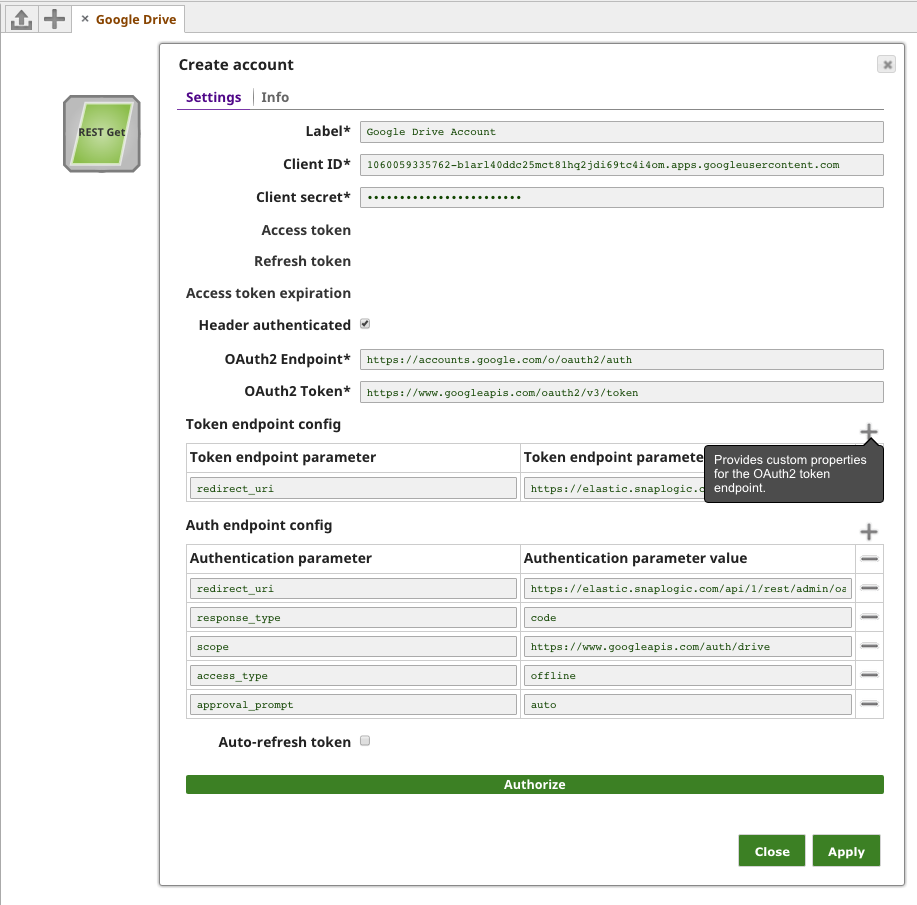Close the Google Drive pipeline tab

coord(85,19)
